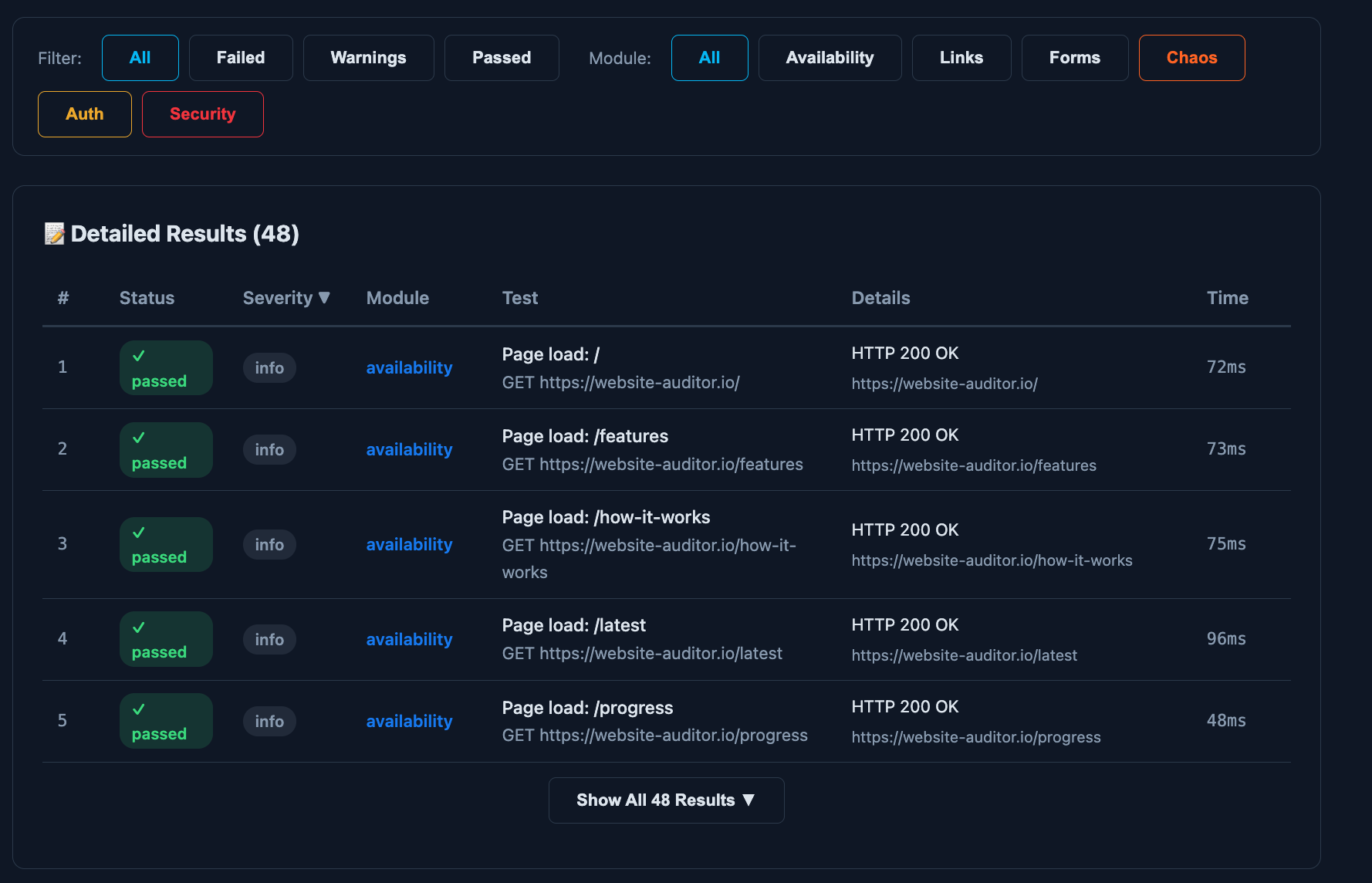Click the Severity sort triangle

326,298
